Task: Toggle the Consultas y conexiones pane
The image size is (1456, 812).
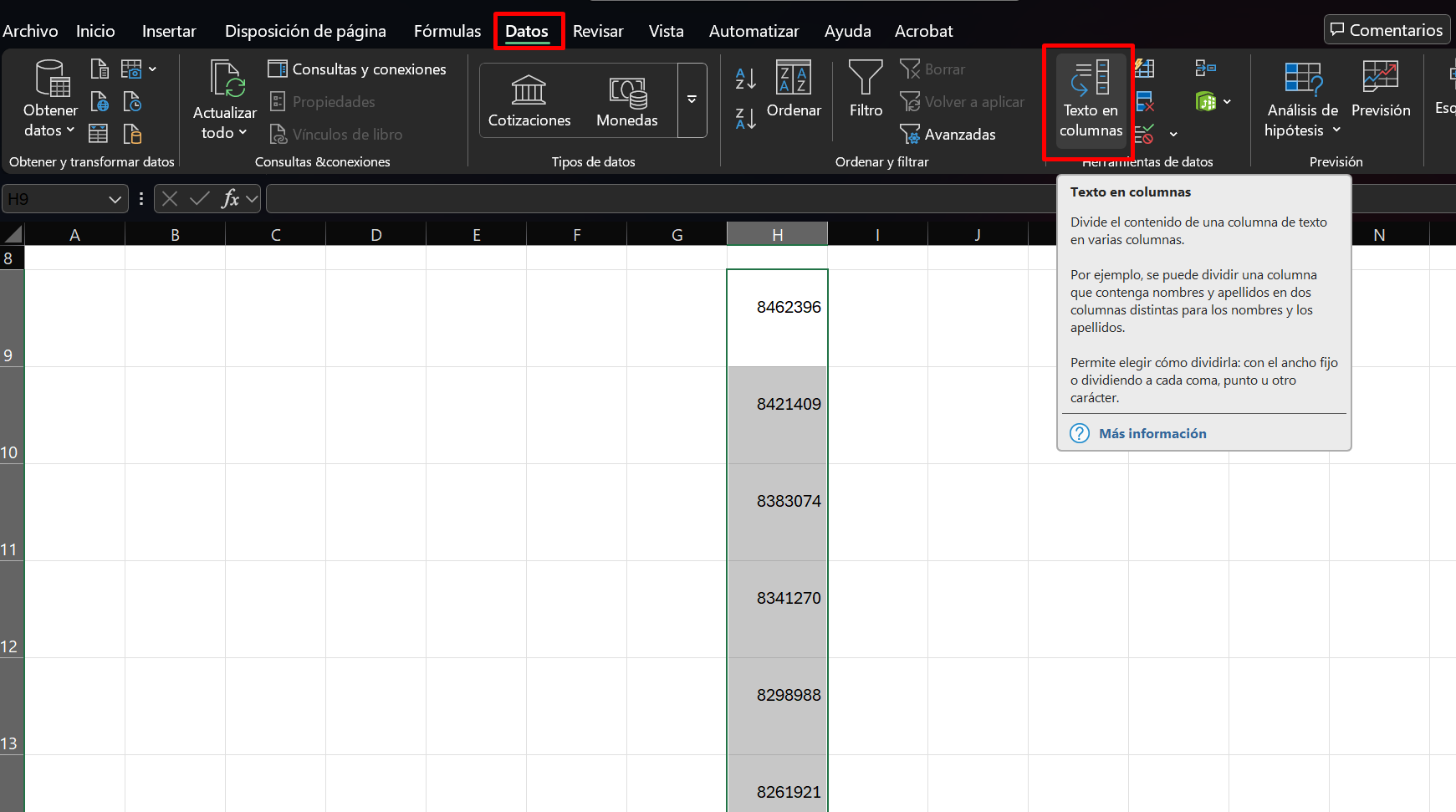Action: (357, 69)
